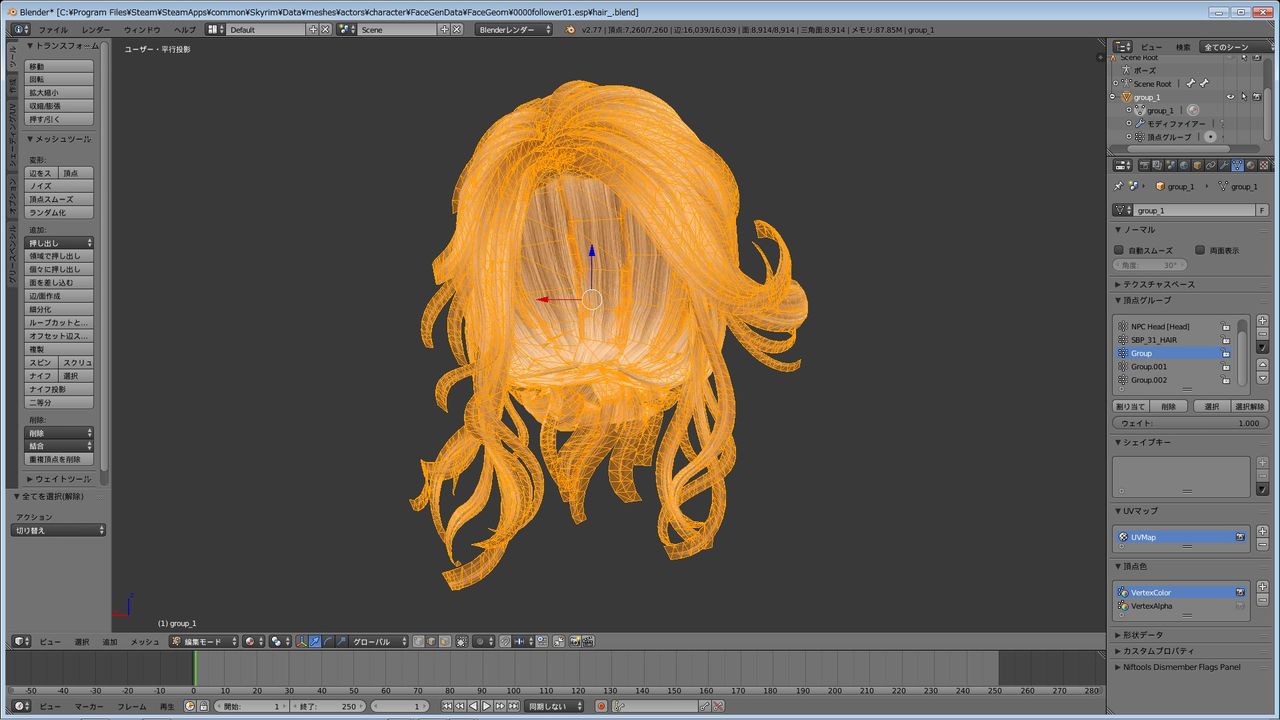Viewport: 1280px width, 720px height.
Task: Expand the 形状データ panel
Action: point(1143,635)
